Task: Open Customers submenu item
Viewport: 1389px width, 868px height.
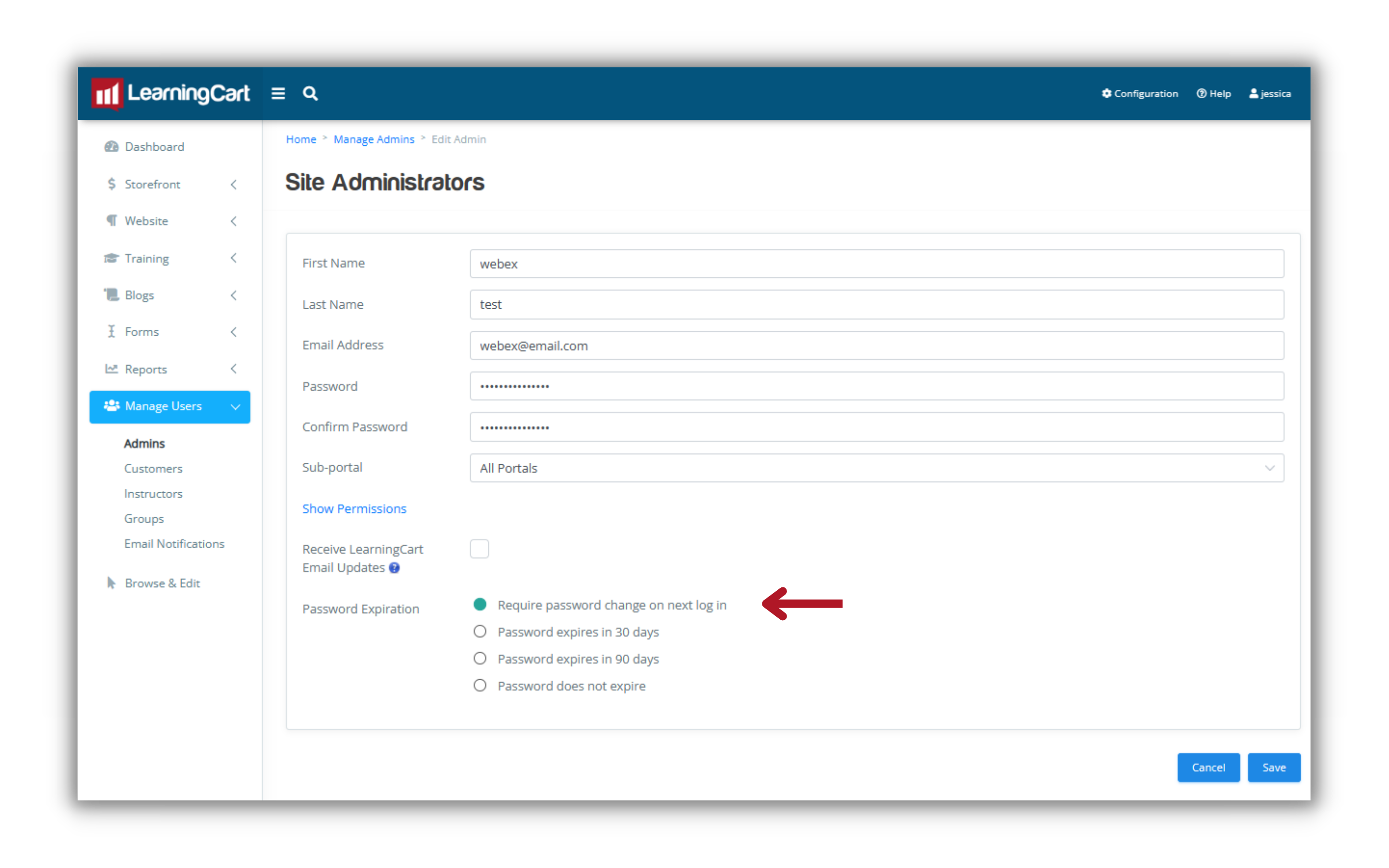Action: tap(153, 469)
